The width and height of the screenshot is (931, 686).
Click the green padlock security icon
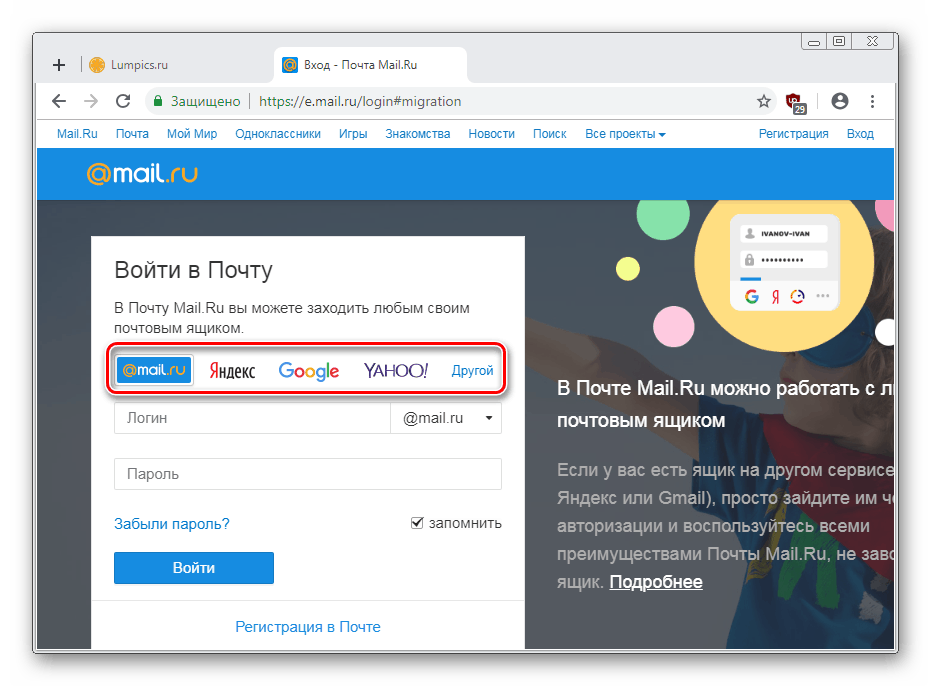click(x=158, y=101)
